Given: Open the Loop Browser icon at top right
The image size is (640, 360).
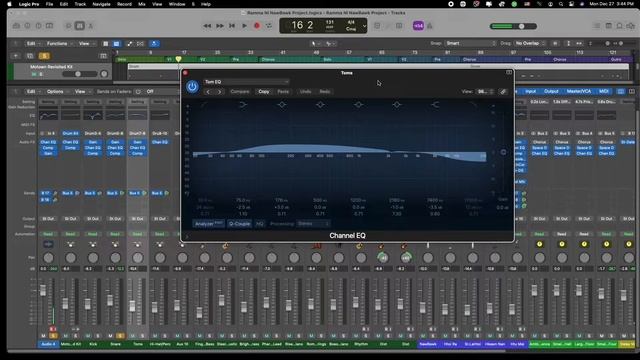Looking at the screenshot, I should pos(620,26).
